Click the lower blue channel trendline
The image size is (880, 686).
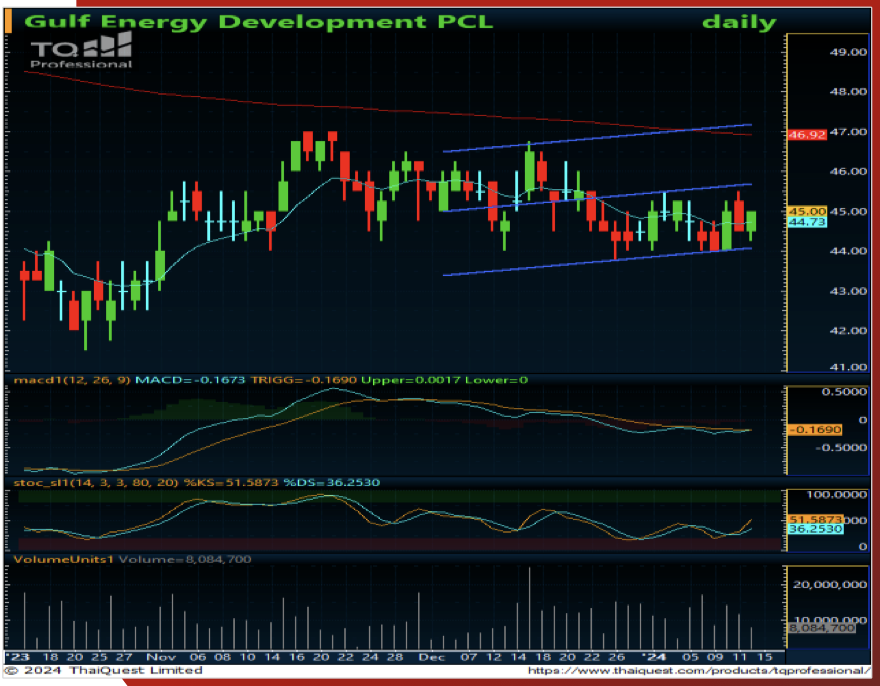coord(597,261)
